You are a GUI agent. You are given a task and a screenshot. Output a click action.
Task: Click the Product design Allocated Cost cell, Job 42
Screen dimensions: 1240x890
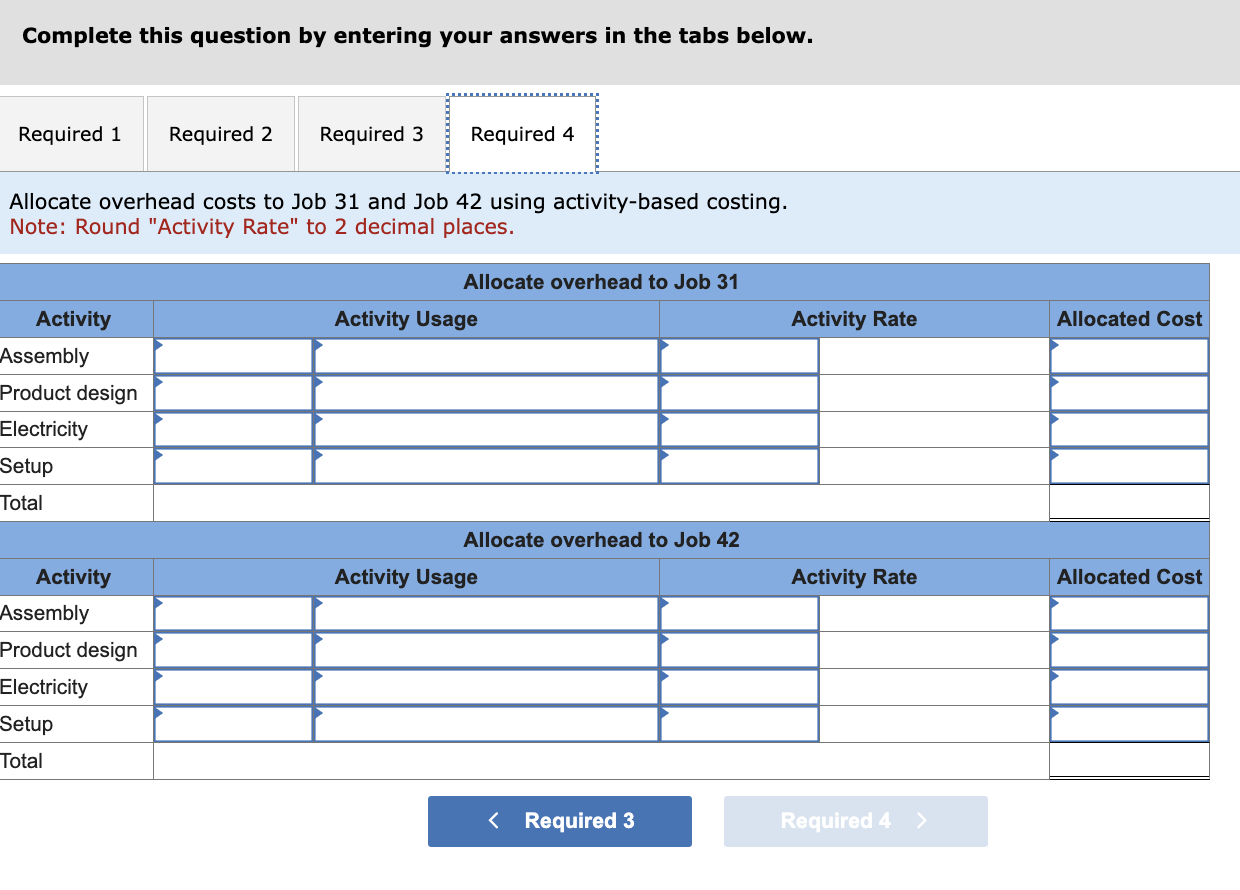pos(1128,650)
